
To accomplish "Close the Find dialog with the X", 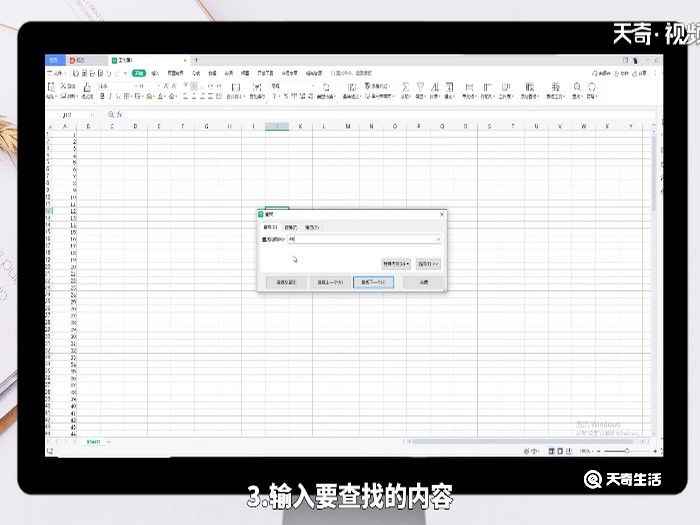I will click(x=442, y=214).
